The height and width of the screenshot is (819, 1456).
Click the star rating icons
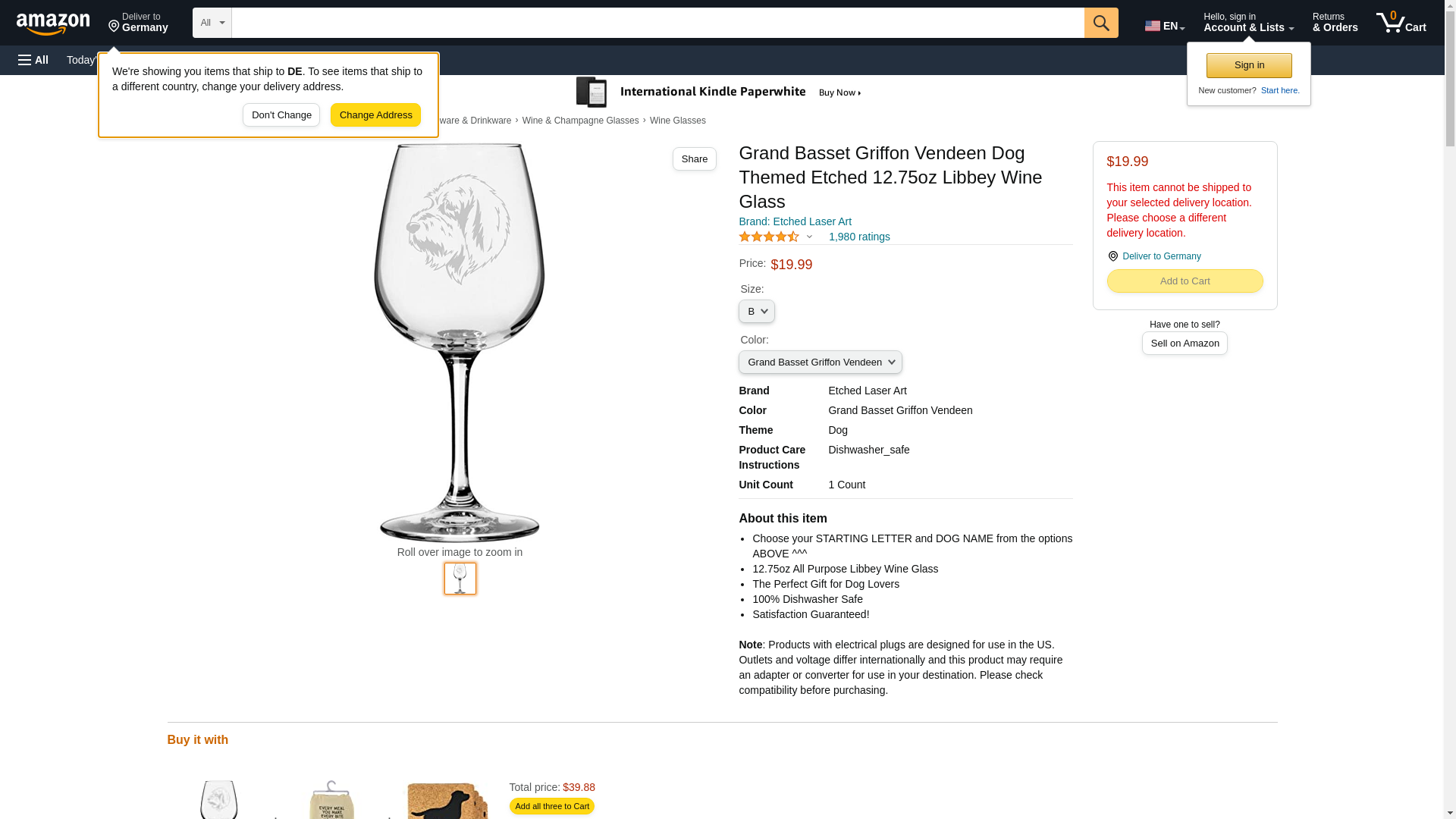coord(769,237)
